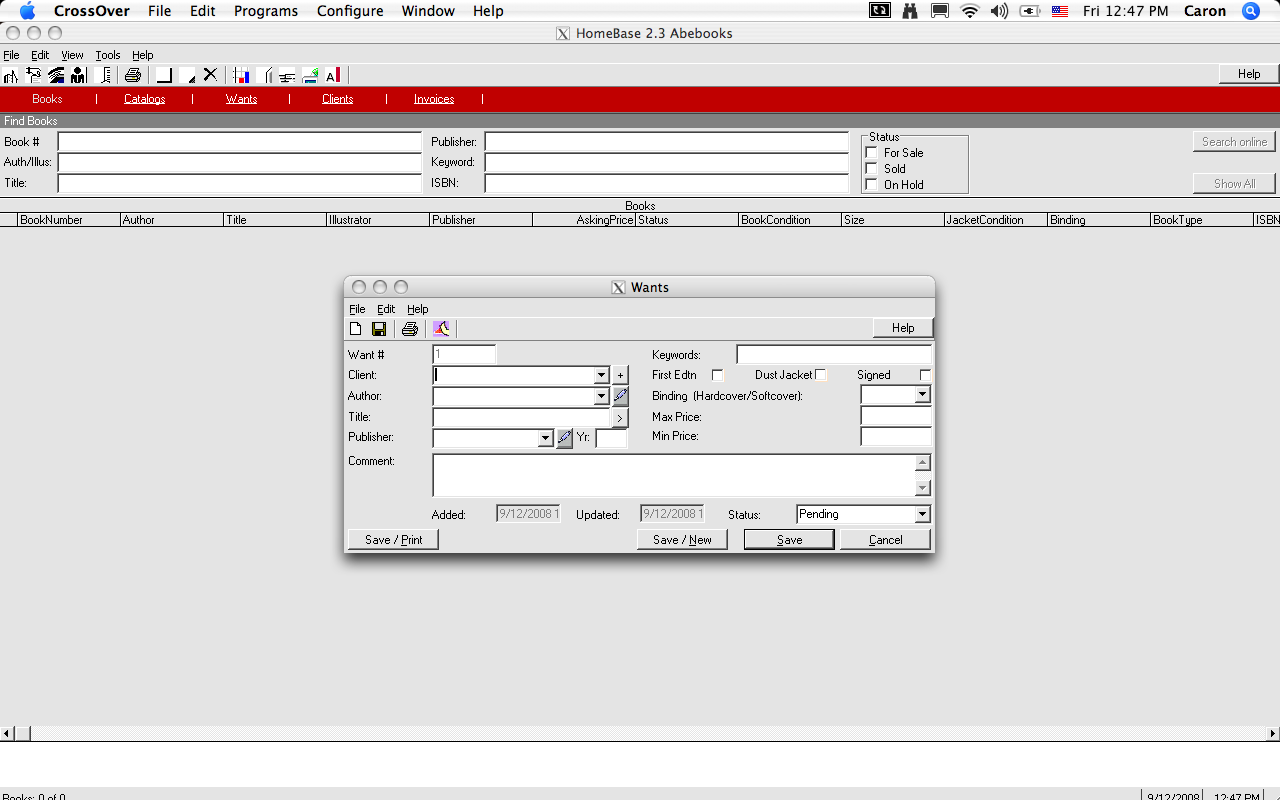This screenshot has width=1280, height=800.
Task: Click the Help button in the Wants toolbar
Action: click(x=903, y=327)
